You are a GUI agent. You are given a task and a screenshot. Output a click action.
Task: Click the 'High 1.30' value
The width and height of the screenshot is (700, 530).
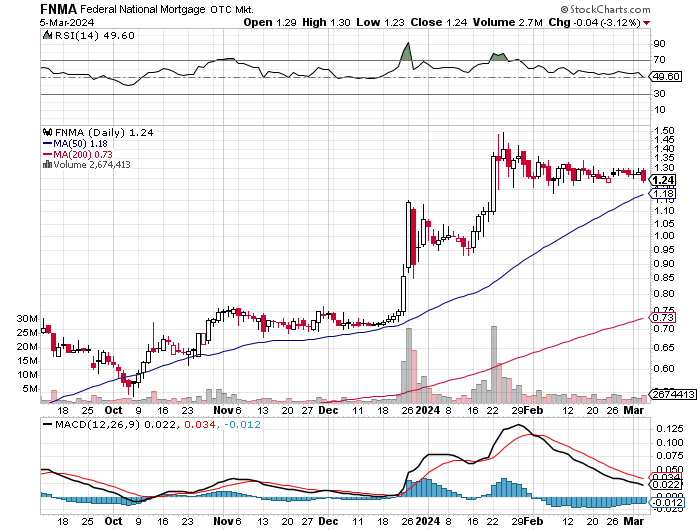[x=326, y=22]
